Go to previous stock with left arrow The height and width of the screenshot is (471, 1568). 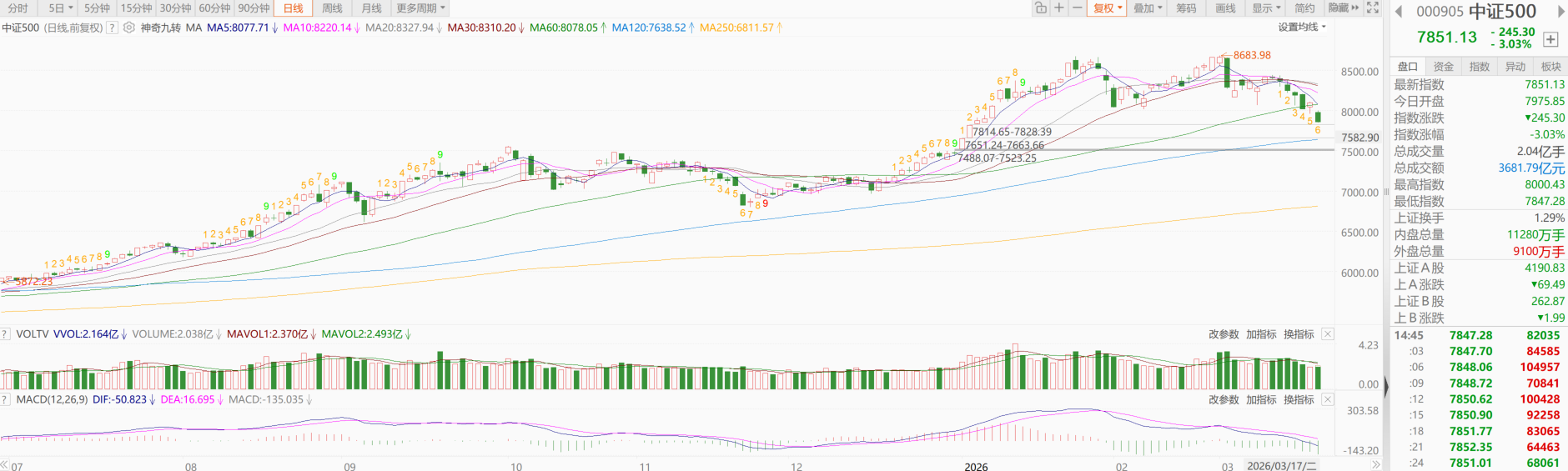[x=1399, y=12]
